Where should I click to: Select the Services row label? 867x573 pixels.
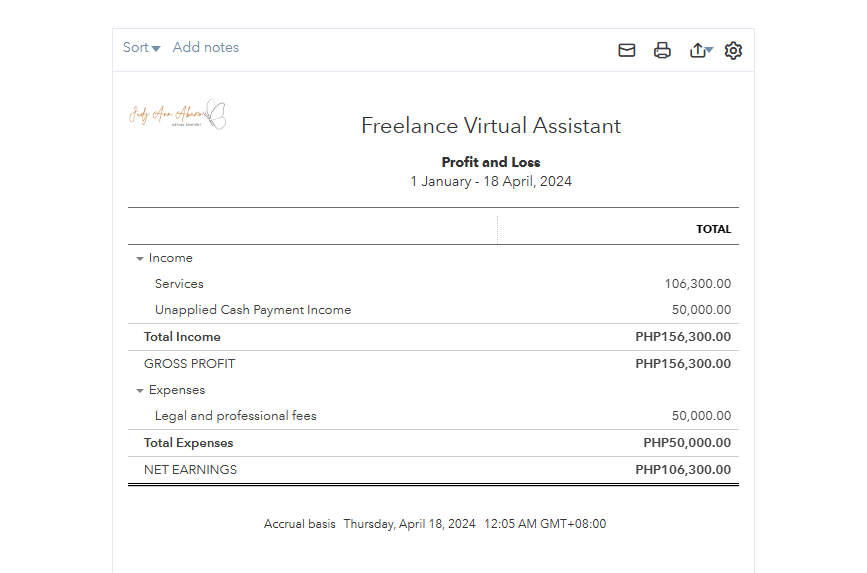pyautogui.click(x=179, y=284)
